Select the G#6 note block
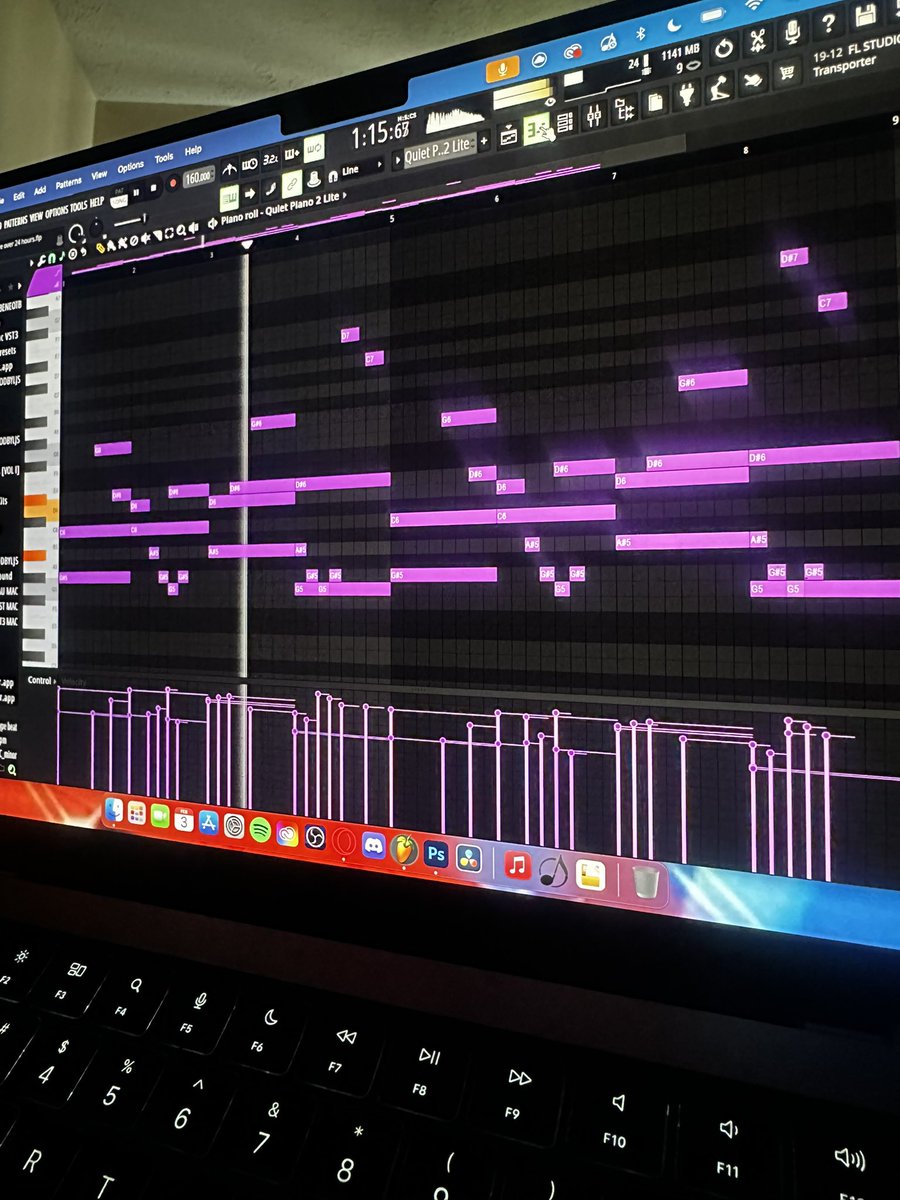 pyautogui.click(x=712, y=380)
